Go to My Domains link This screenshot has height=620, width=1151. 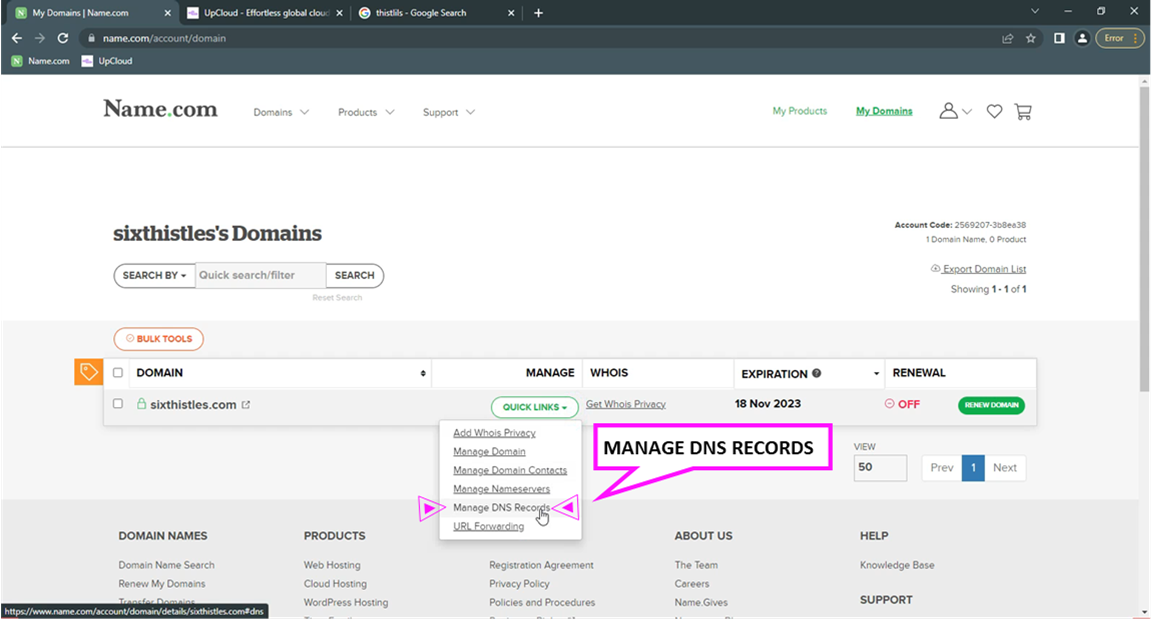coord(884,111)
